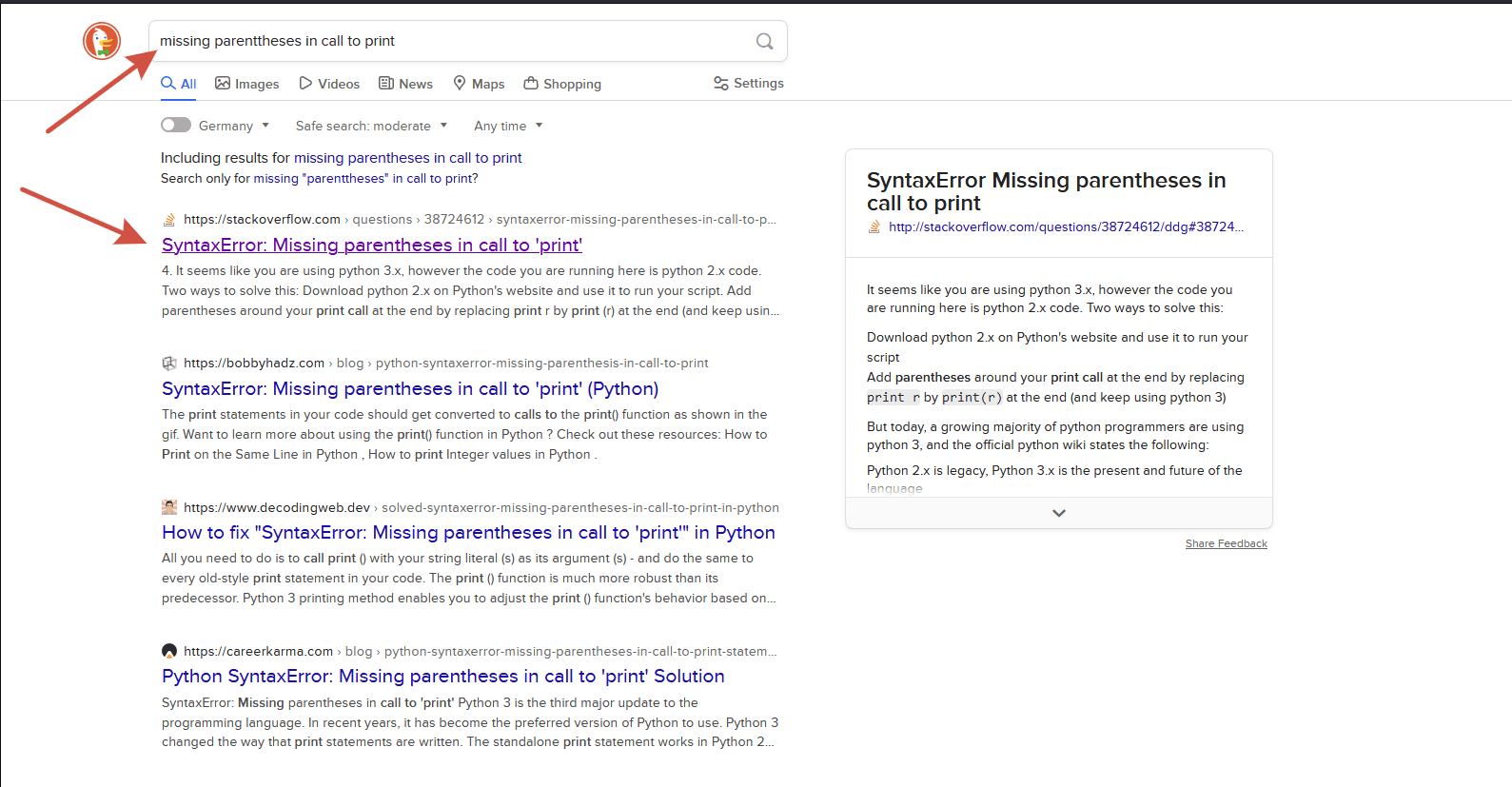Toggle the Germany region switch

tap(176, 125)
